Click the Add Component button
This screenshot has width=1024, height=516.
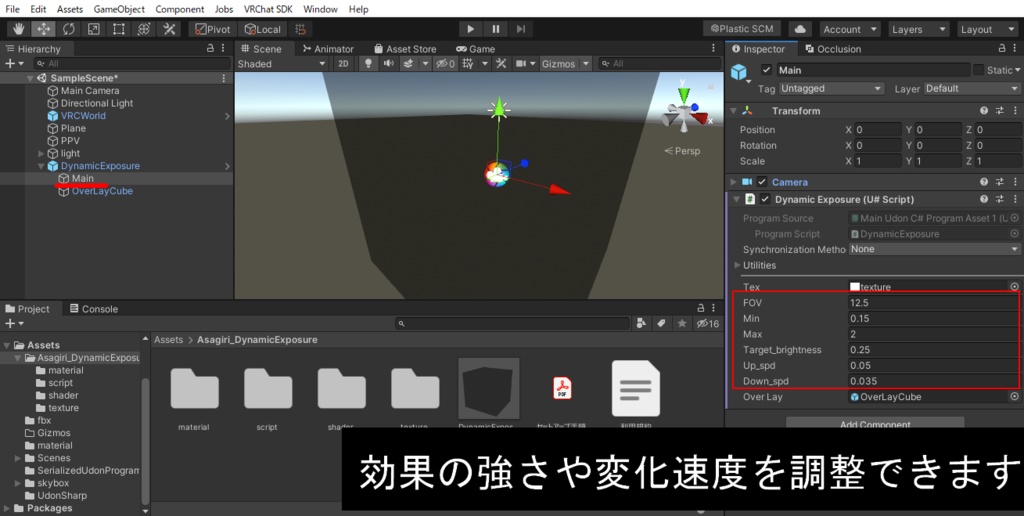(875, 424)
